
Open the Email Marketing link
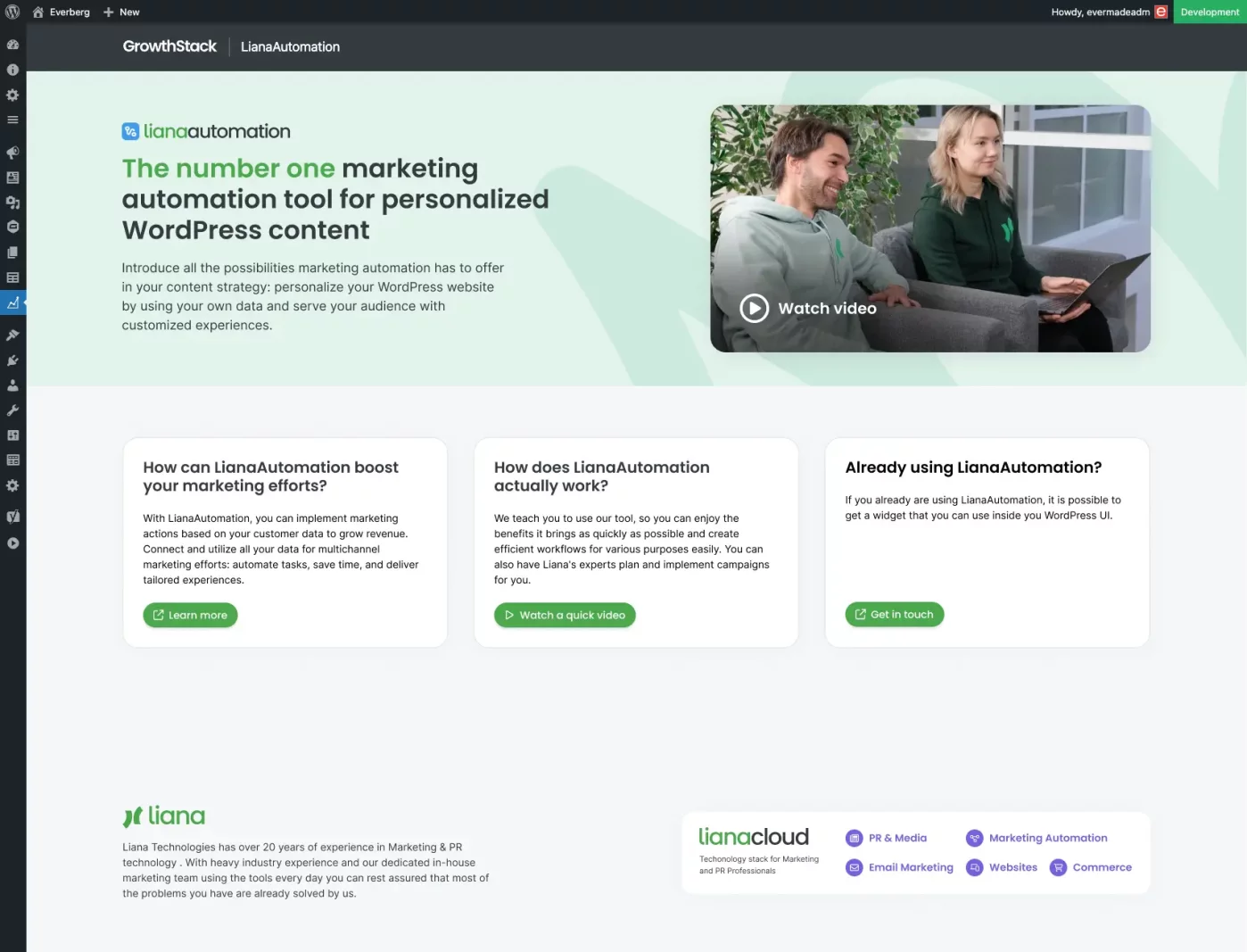899,867
